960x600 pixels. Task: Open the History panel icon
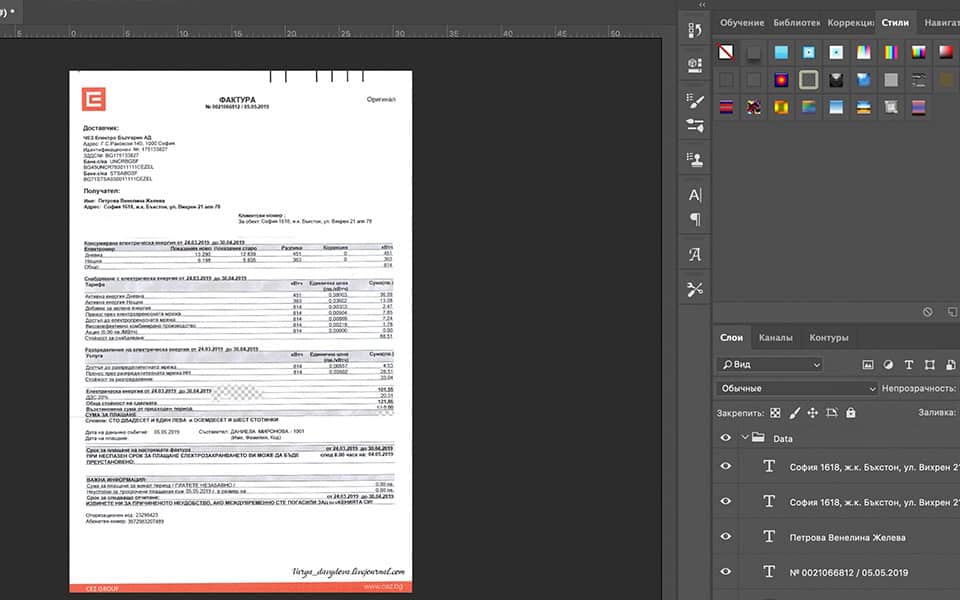(x=695, y=30)
